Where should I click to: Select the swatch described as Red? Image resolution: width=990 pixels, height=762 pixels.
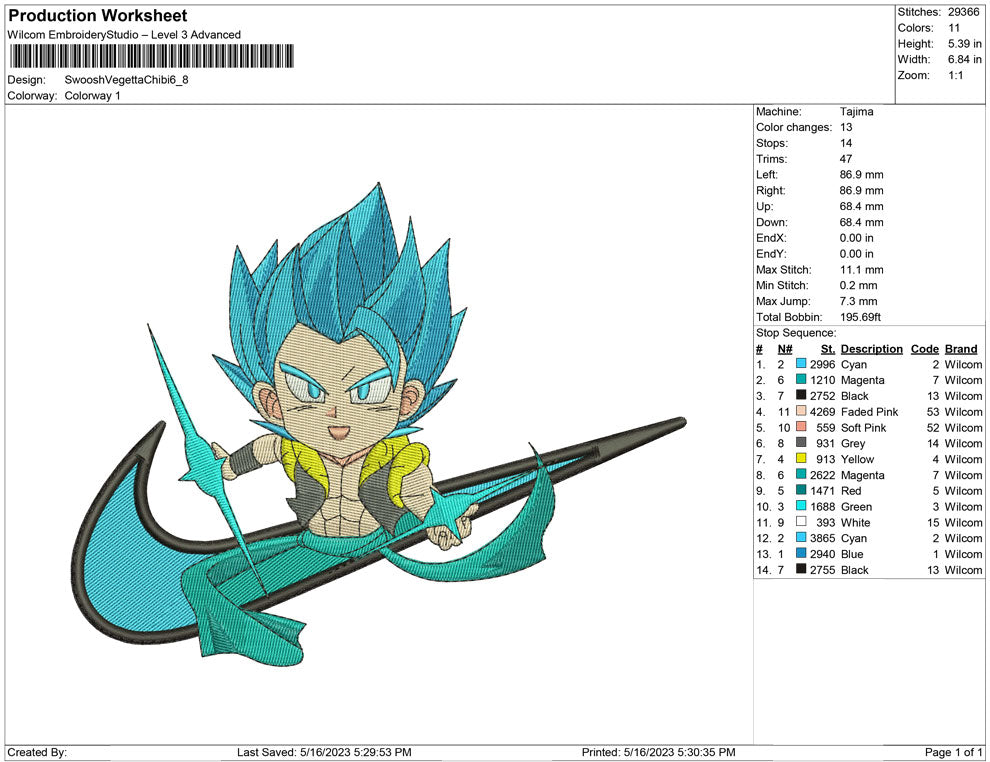coord(801,490)
